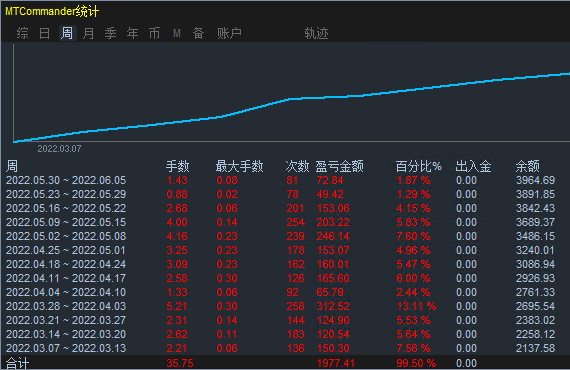The image size is (570, 370).
Task: Select the 周 weekly statistics tab
Action: [67, 33]
